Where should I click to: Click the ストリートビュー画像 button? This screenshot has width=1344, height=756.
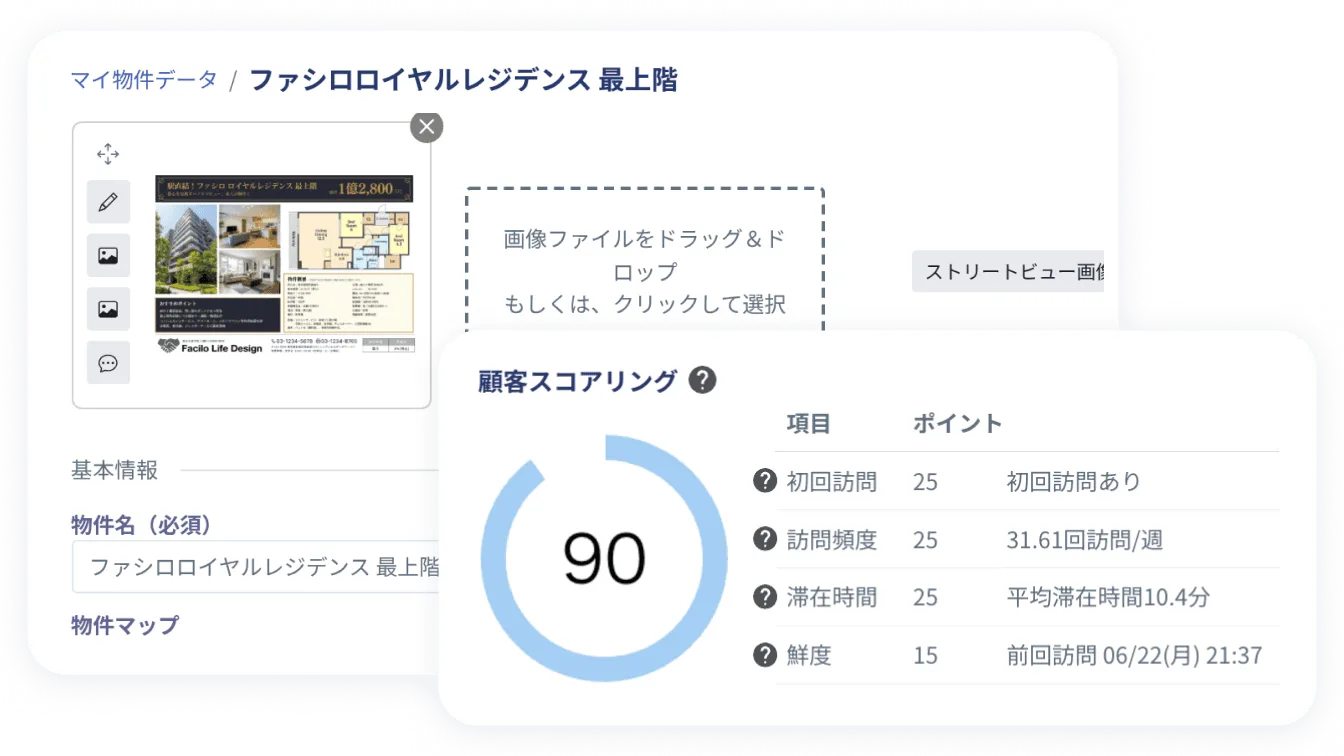click(1008, 272)
